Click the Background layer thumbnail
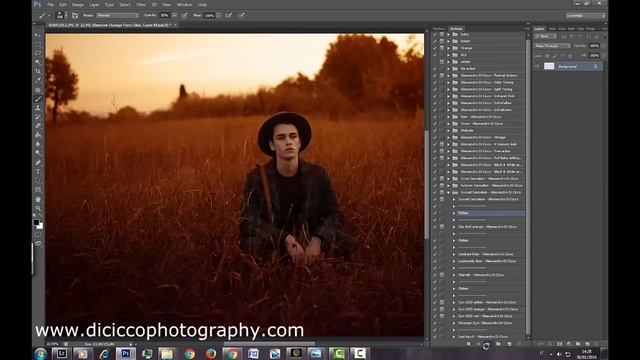The width and height of the screenshot is (640, 360). (549, 66)
